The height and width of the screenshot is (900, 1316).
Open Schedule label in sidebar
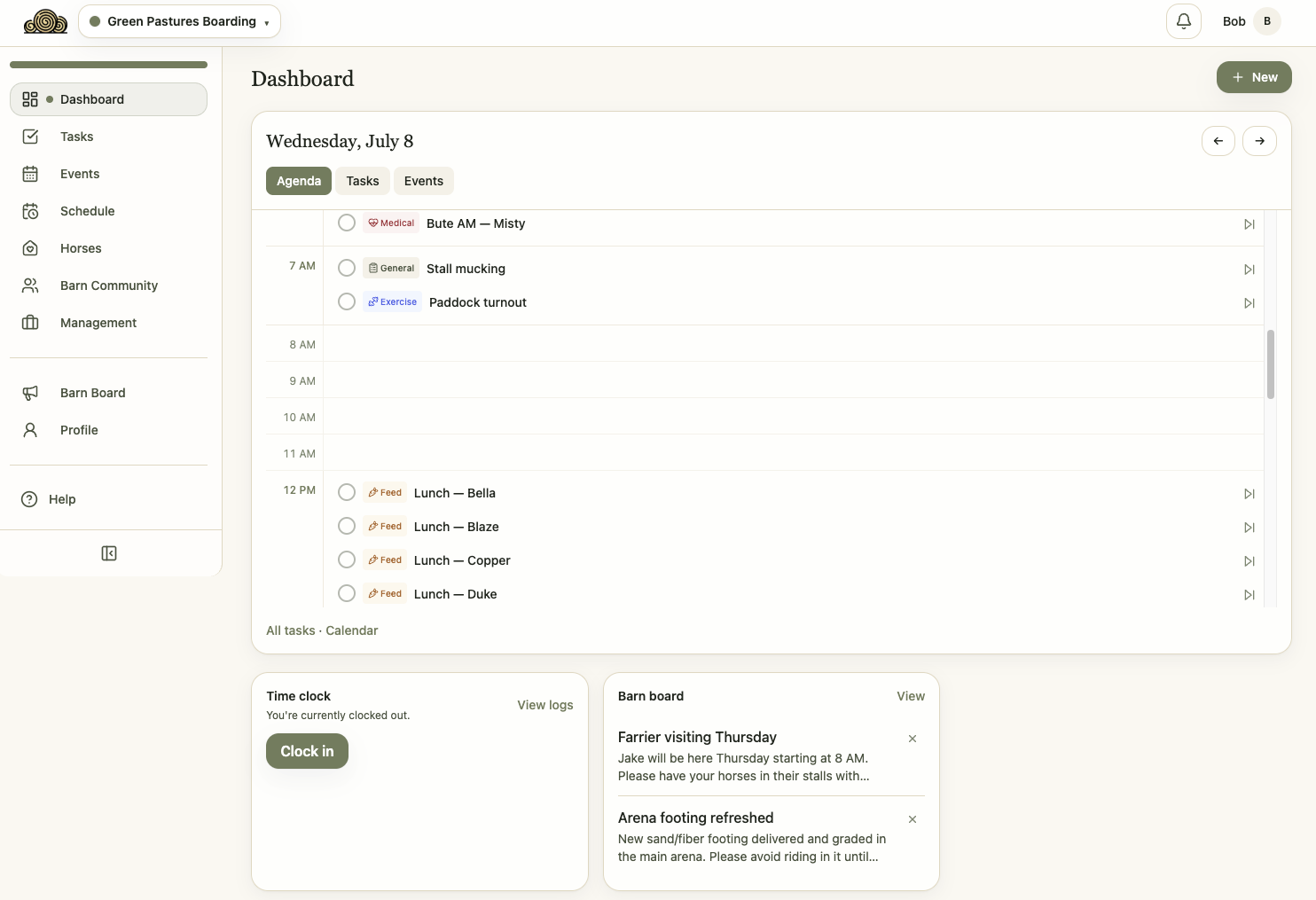tap(88, 211)
